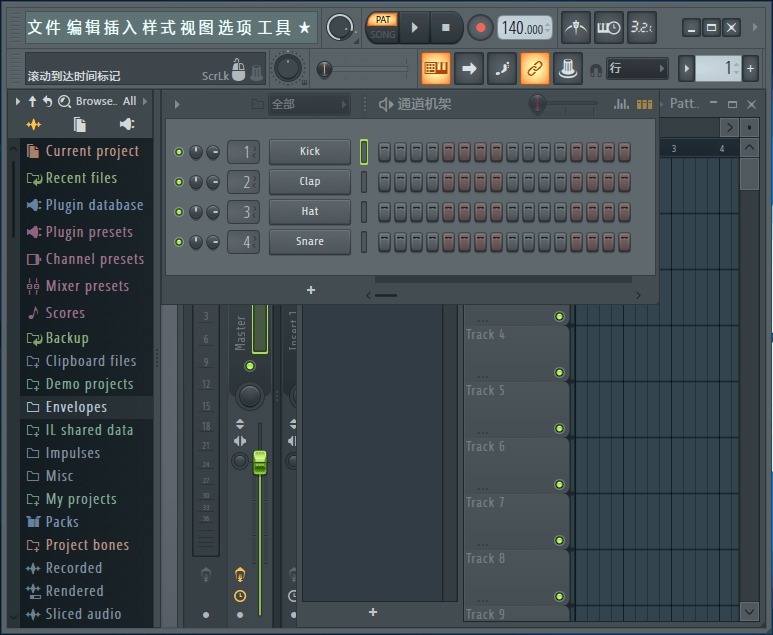
Task: Open the Envelopes folder in browser
Action: [76, 407]
